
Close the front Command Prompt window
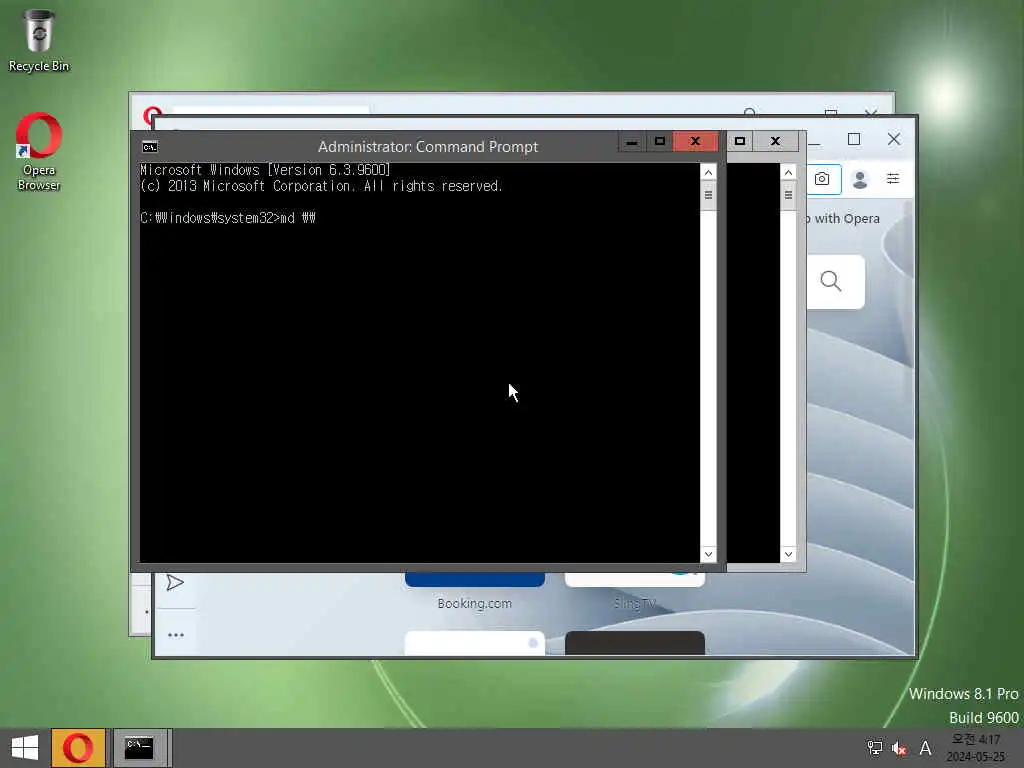click(x=696, y=142)
